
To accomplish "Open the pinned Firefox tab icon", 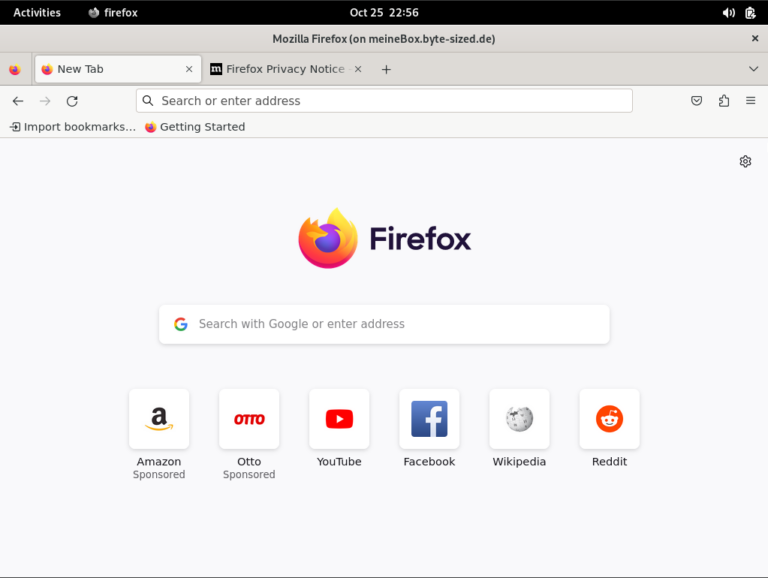I will (x=14, y=69).
